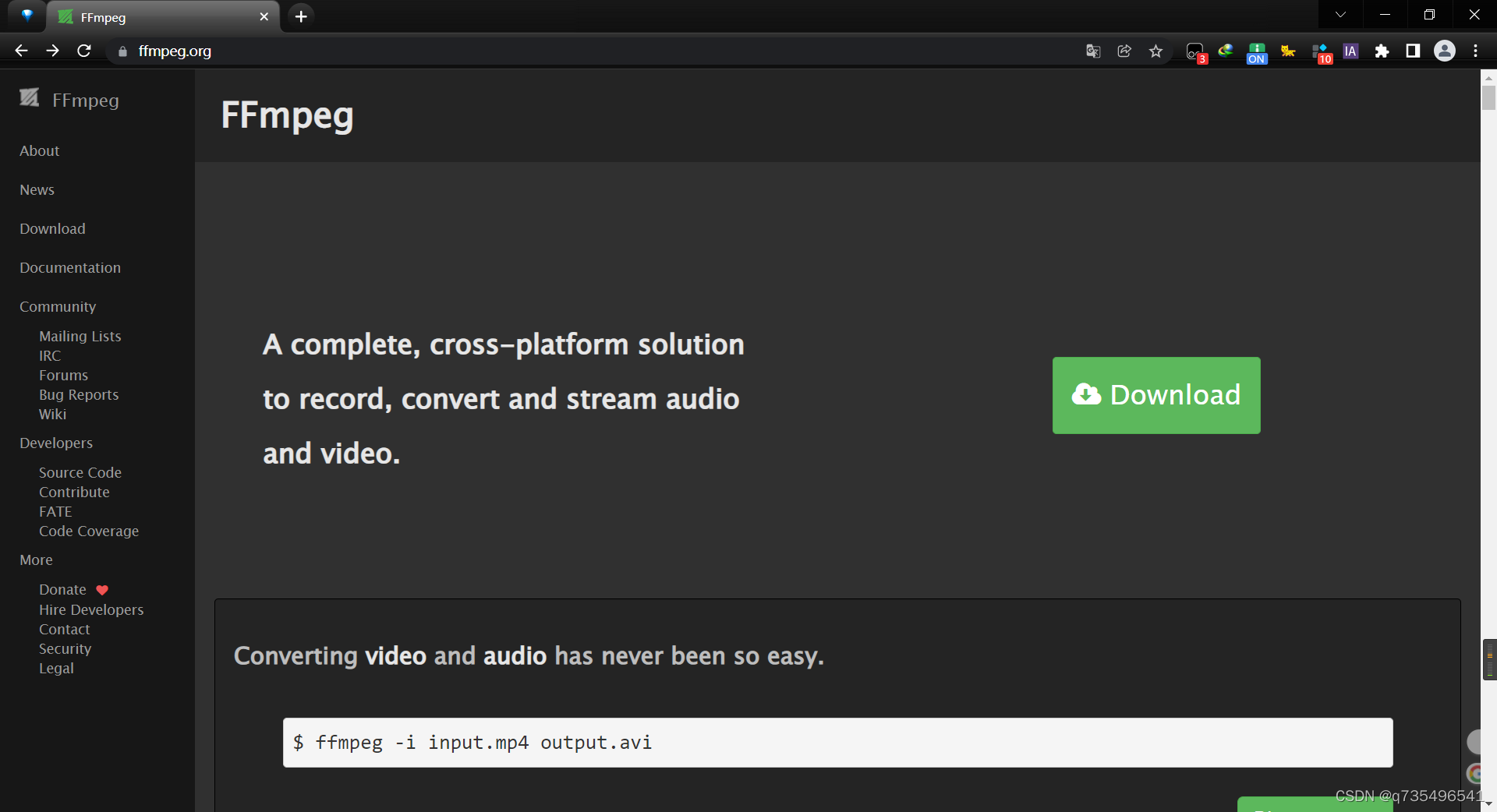Viewport: 1497px width, 812px height.
Task: Open the Google Translate page icon
Action: 1093,51
